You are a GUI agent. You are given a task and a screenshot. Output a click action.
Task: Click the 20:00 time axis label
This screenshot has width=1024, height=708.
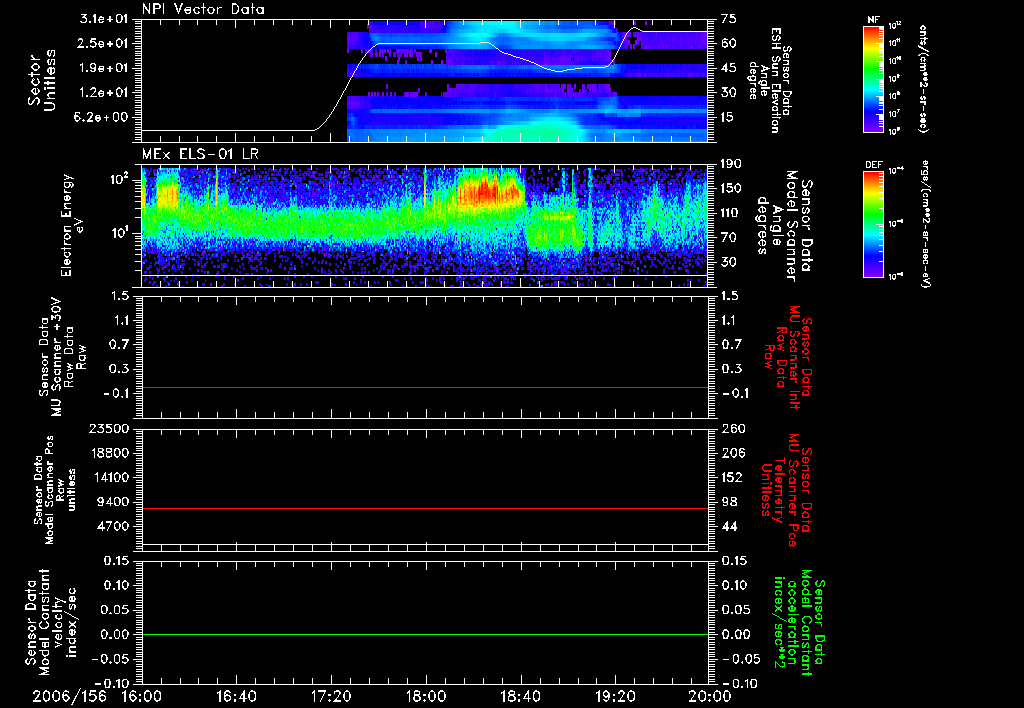click(710, 697)
